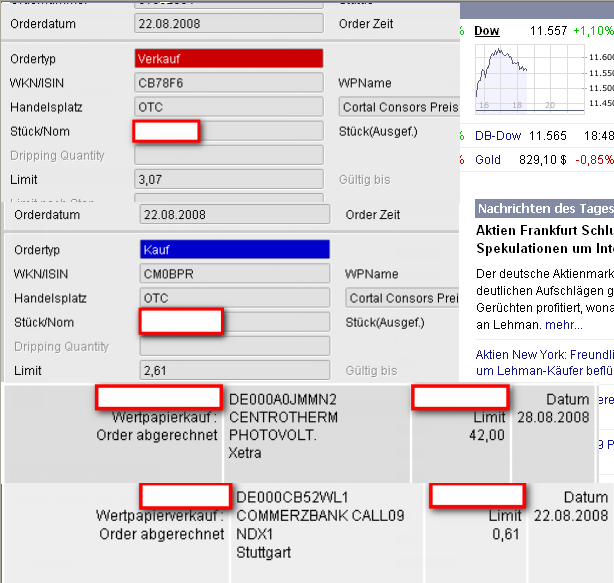The height and width of the screenshot is (583, 614).
Task: Click the Dow value 11.557
Action: coord(548,31)
